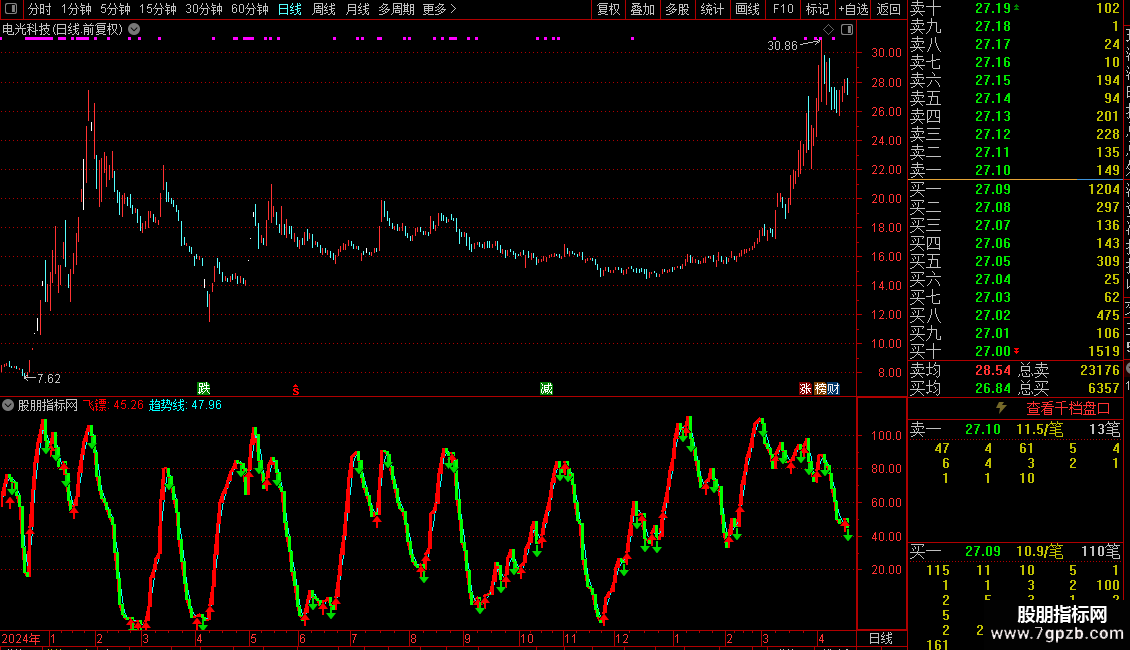Viewport: 1130px width, 650px height.
Task: Click the 返回 back button
Action: click(889, 9)
